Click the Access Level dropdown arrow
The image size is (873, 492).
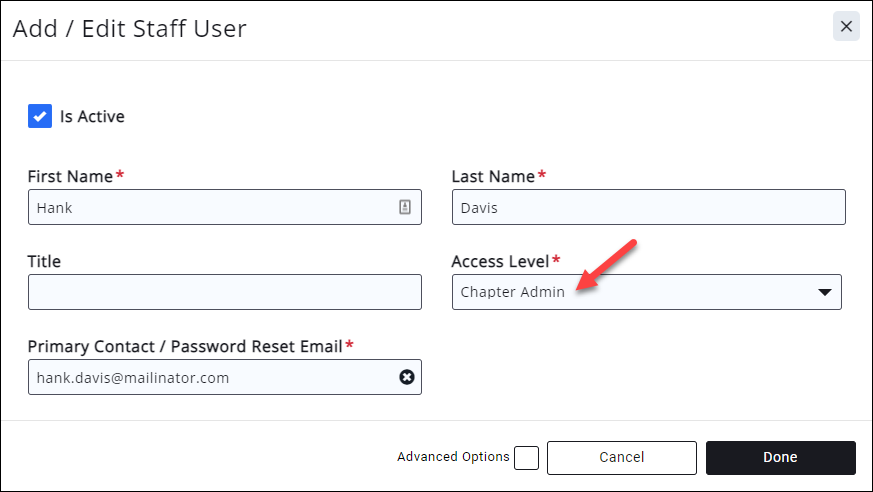coord(824,292)
